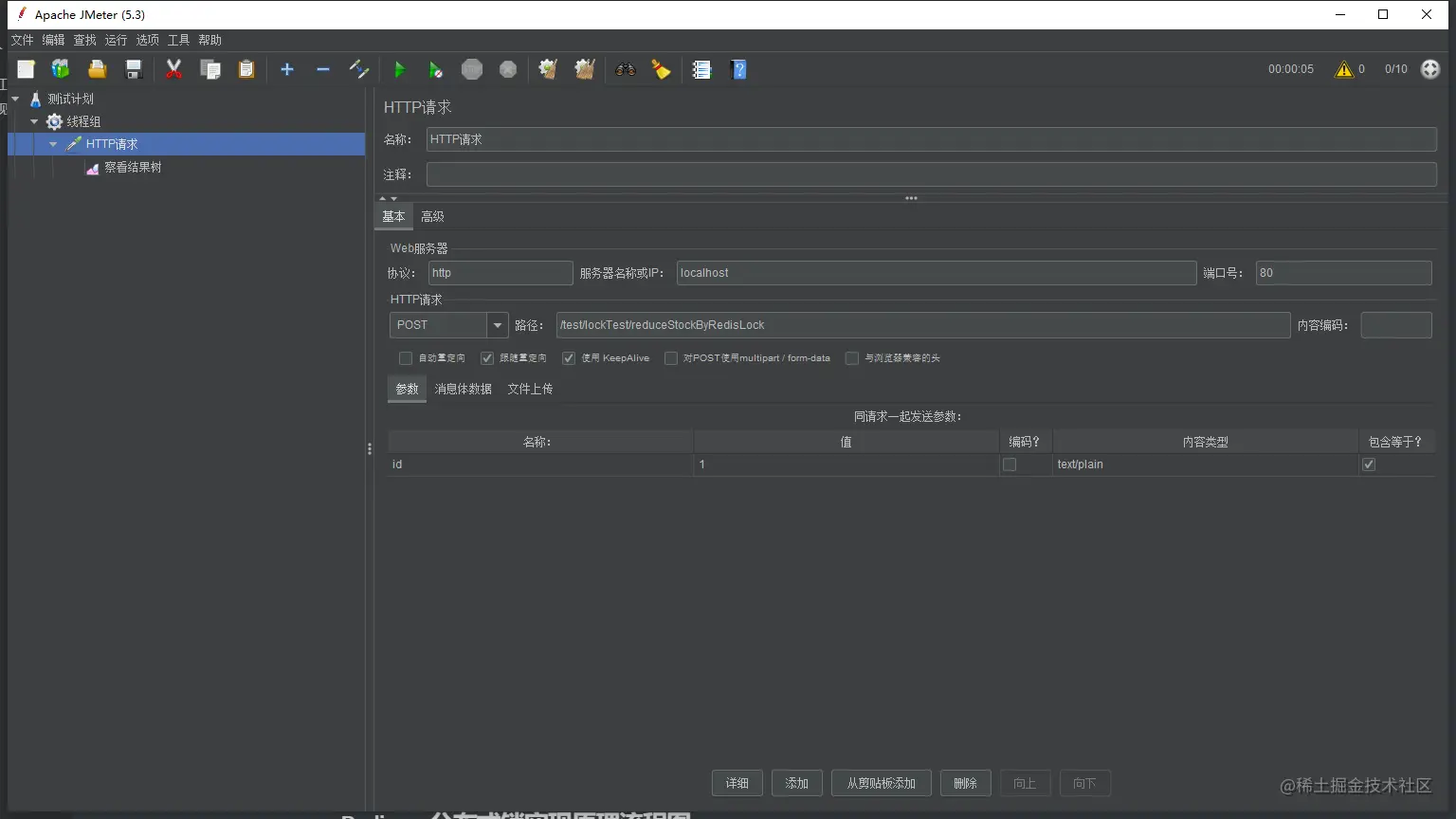
Task: Click the Open file folder icon
Action: pyautogui.click(x=97, y=69)
